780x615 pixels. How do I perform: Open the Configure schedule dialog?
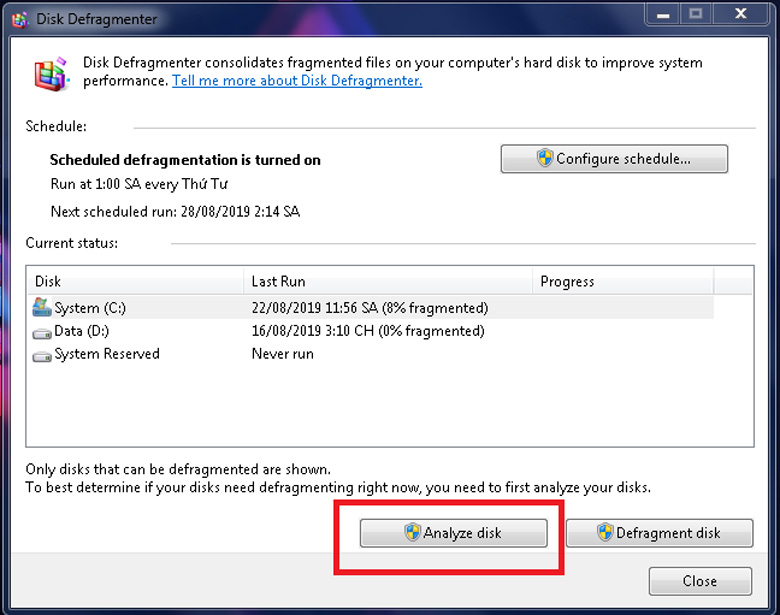[x=614, y=159]
